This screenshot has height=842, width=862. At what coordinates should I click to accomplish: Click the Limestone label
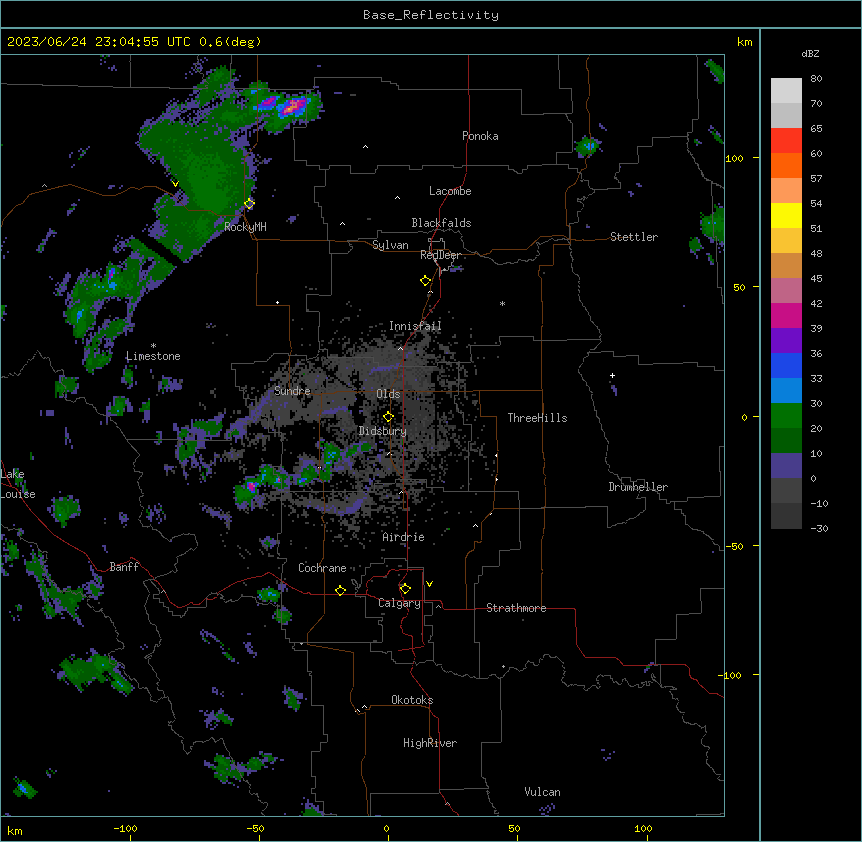tap(153, 356)
